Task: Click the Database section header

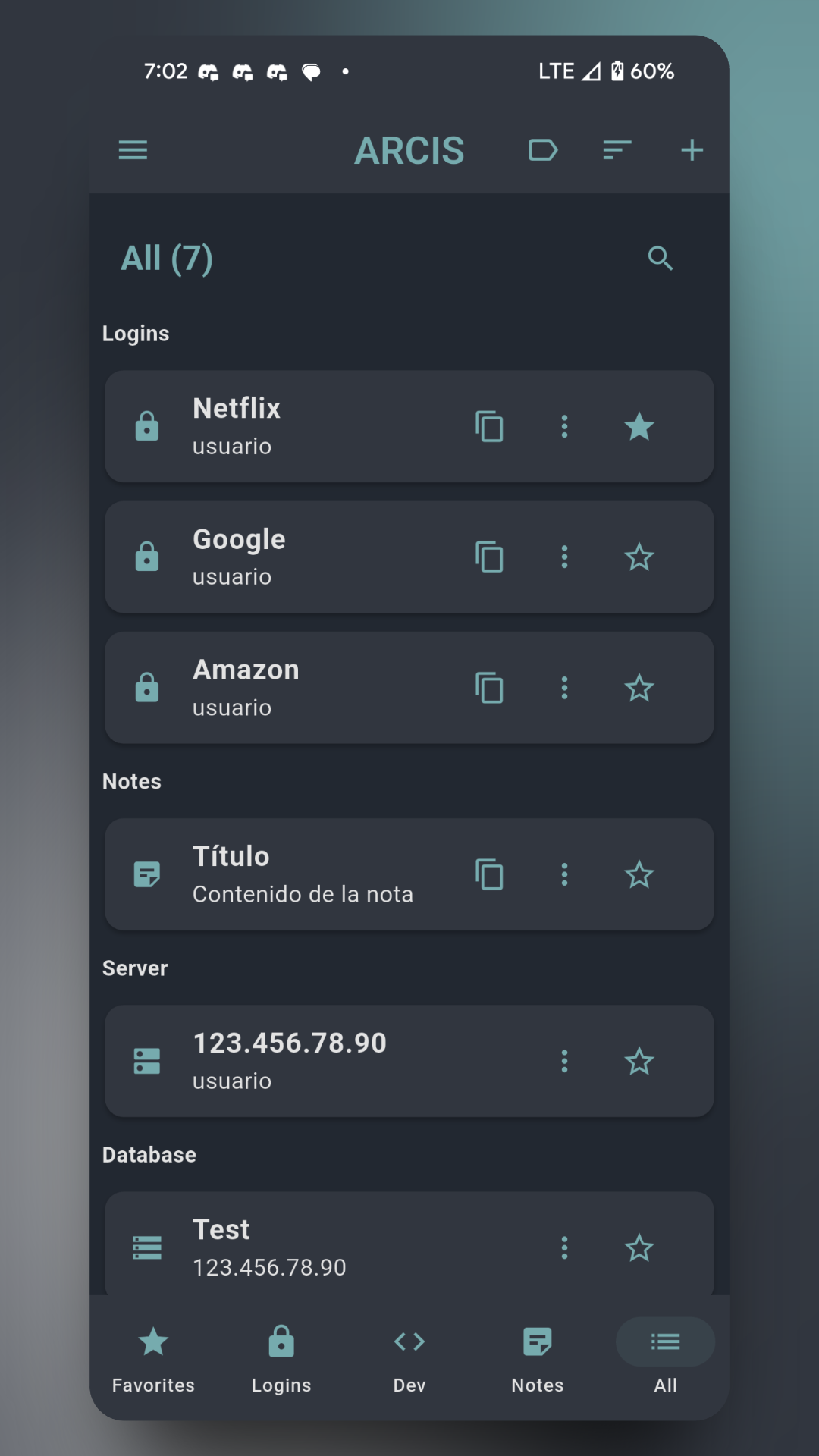Action: click(x=149, y=1154)
